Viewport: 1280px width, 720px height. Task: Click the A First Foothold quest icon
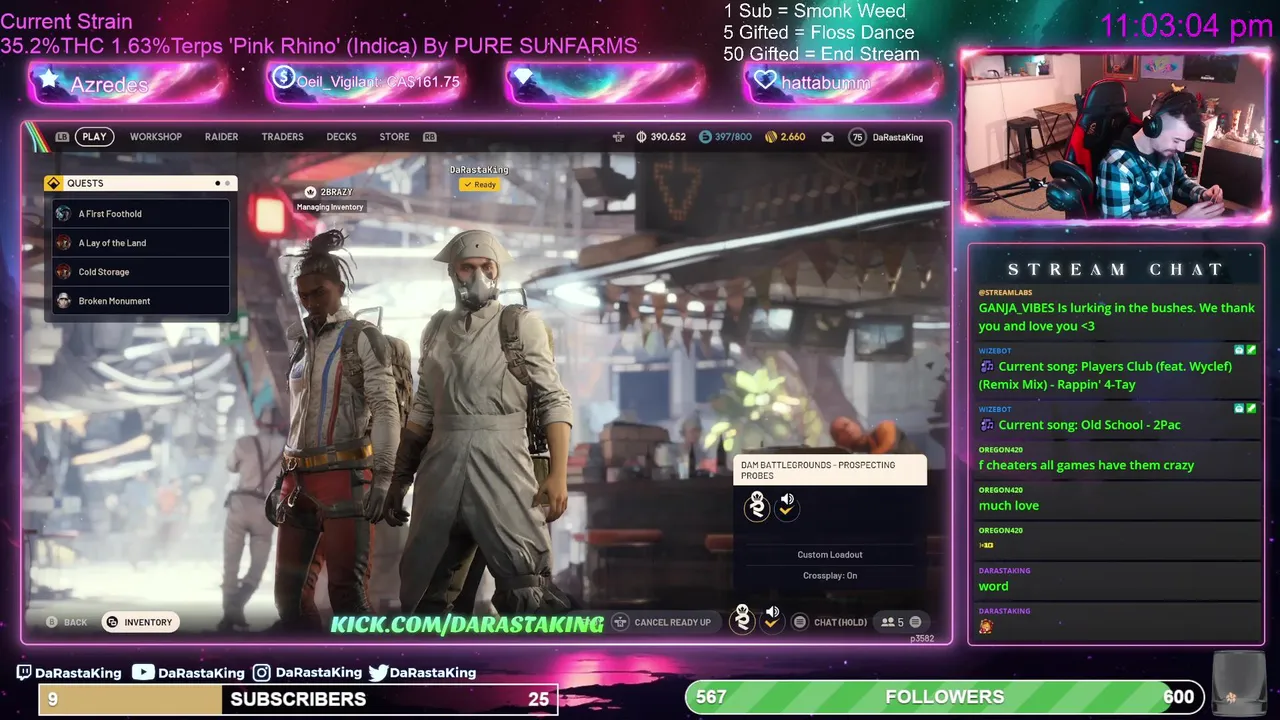point(63,214)
